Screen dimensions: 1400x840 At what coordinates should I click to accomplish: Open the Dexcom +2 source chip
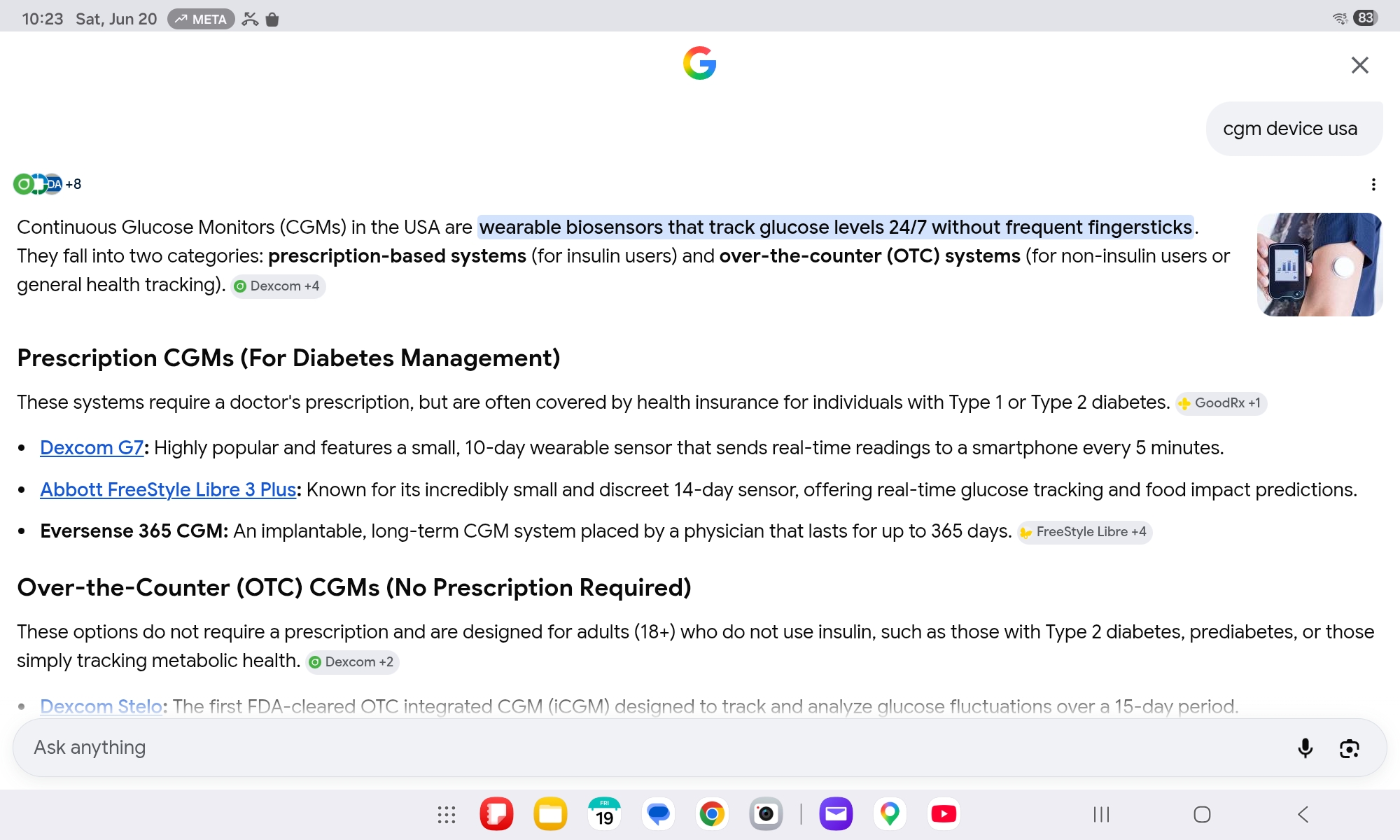[352, 661]
